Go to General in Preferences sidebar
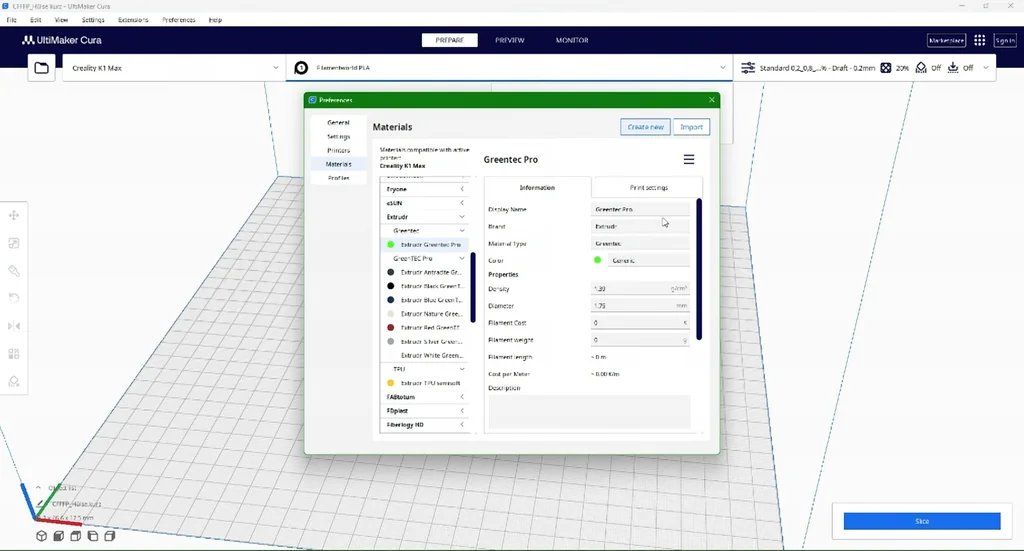1024x551 pixels. (x=338, y=123)
